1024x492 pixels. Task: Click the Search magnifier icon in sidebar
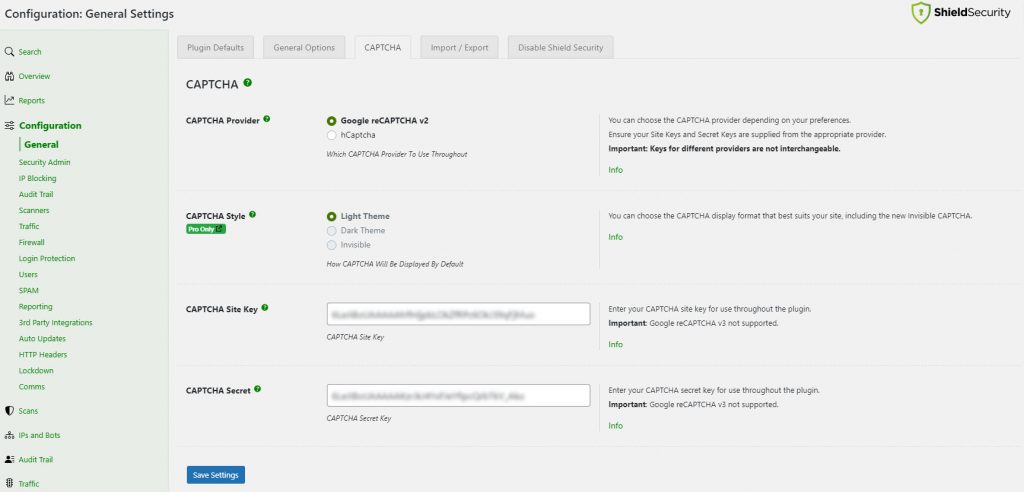coord(9,52)
